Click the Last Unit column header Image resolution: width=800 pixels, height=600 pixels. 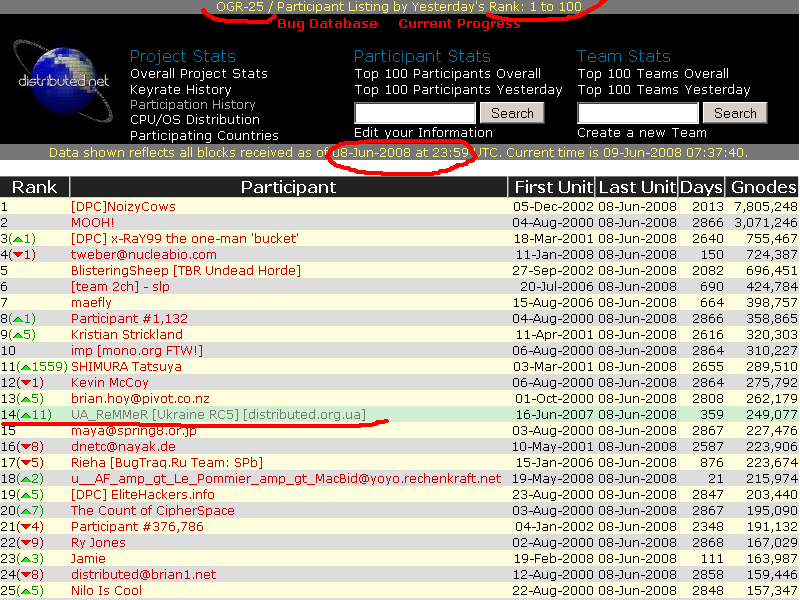tap(637, 187)
